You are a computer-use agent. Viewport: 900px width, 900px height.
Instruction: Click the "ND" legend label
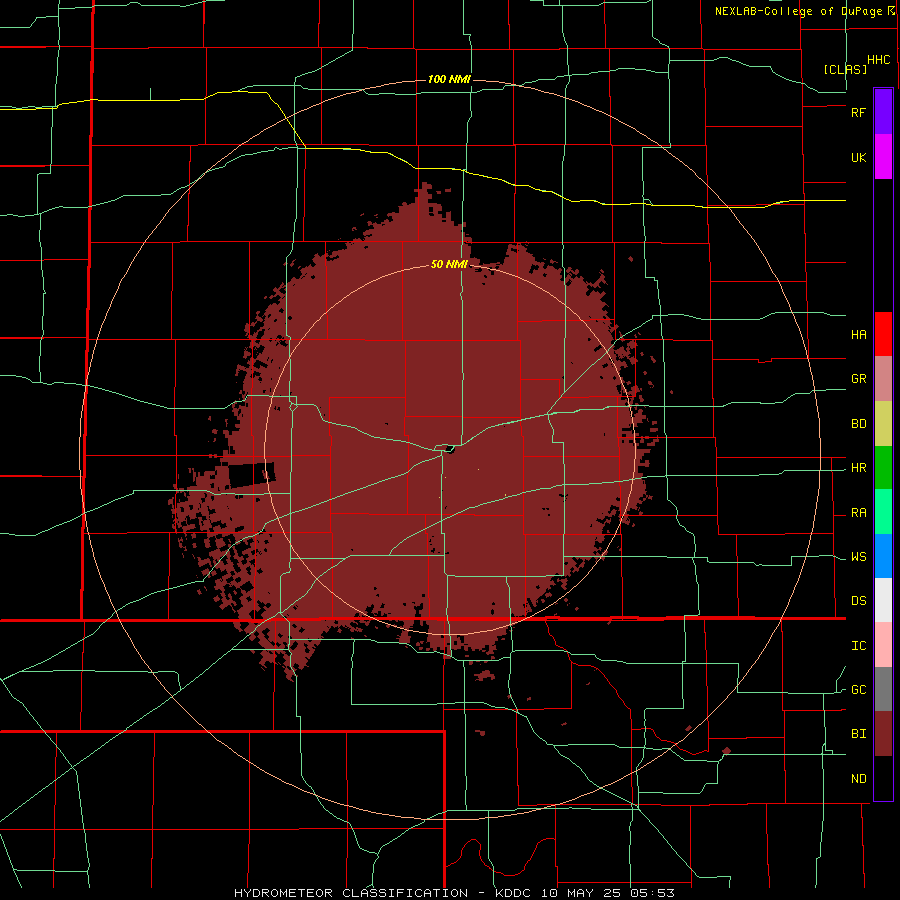coord(858,779)
